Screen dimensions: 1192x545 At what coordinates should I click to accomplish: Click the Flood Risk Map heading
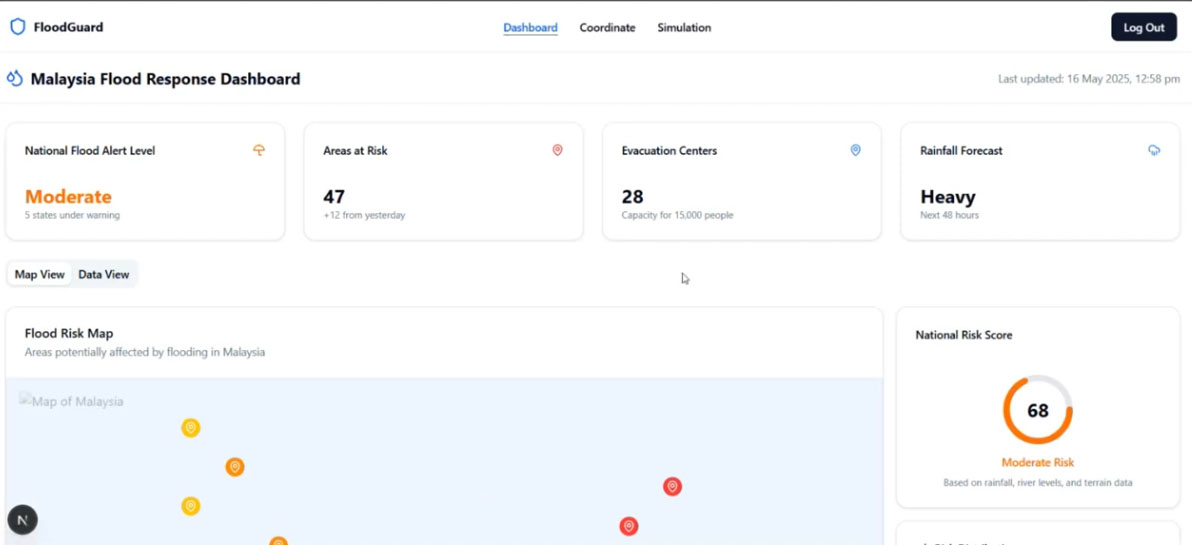click(69, 333)
